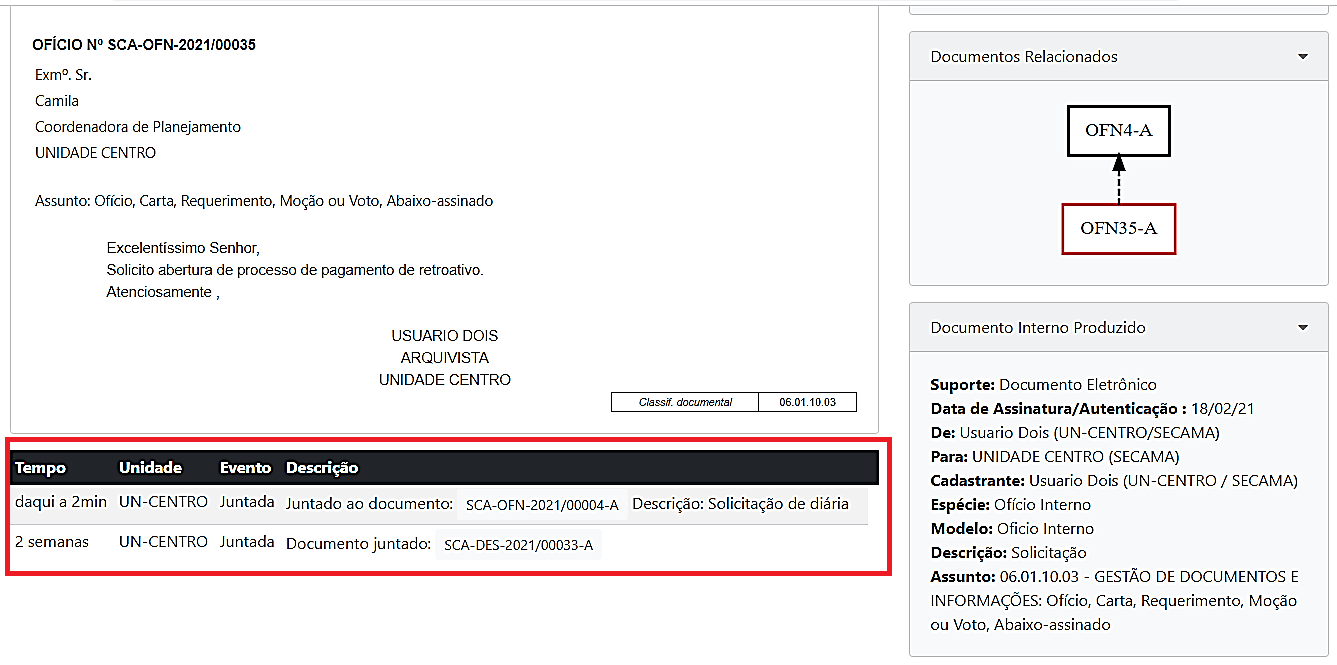Open linked document SCA-OFN-2021/00004-A
1337x665 pixels.
coord(541,505)
